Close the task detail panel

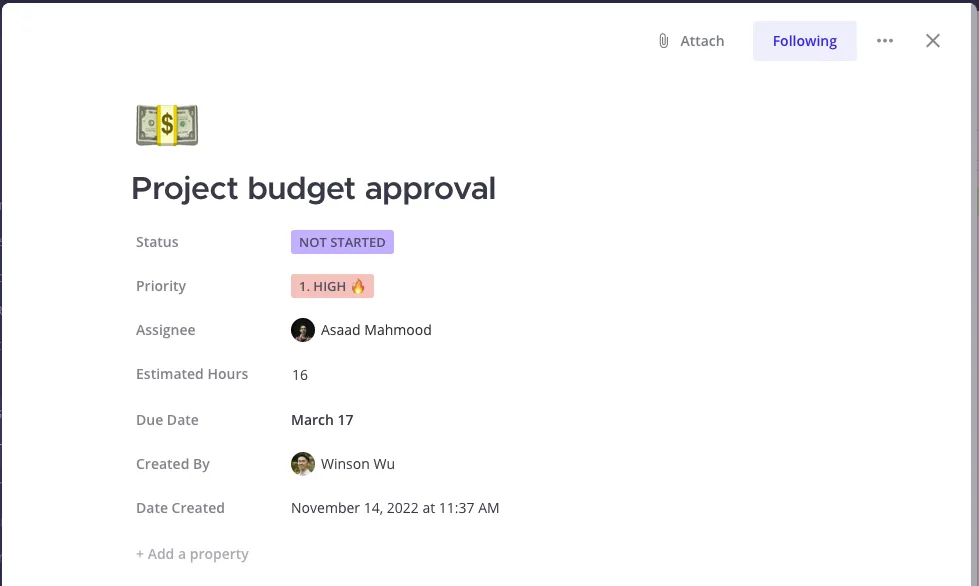tap(933, 41)
